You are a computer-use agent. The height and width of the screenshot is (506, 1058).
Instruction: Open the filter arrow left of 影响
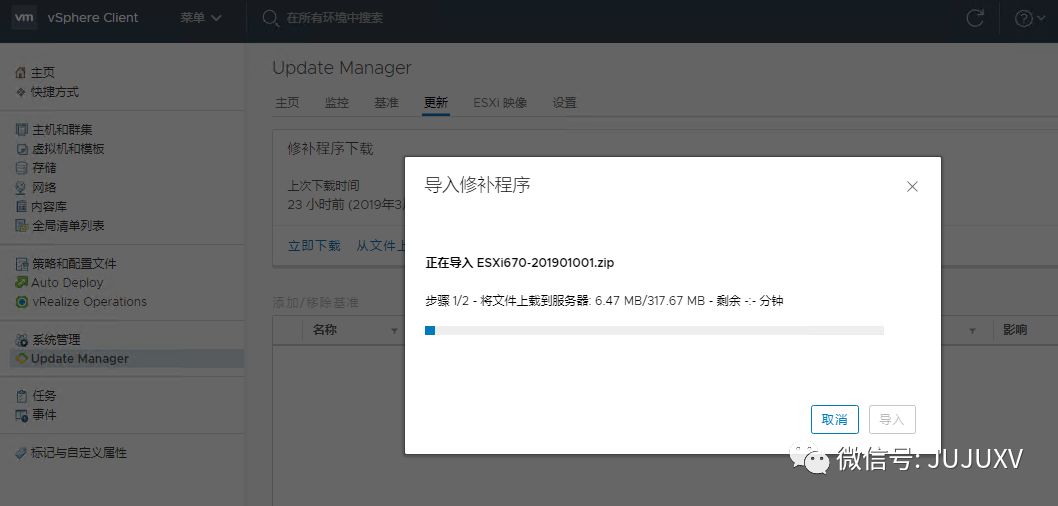[972, 331]
